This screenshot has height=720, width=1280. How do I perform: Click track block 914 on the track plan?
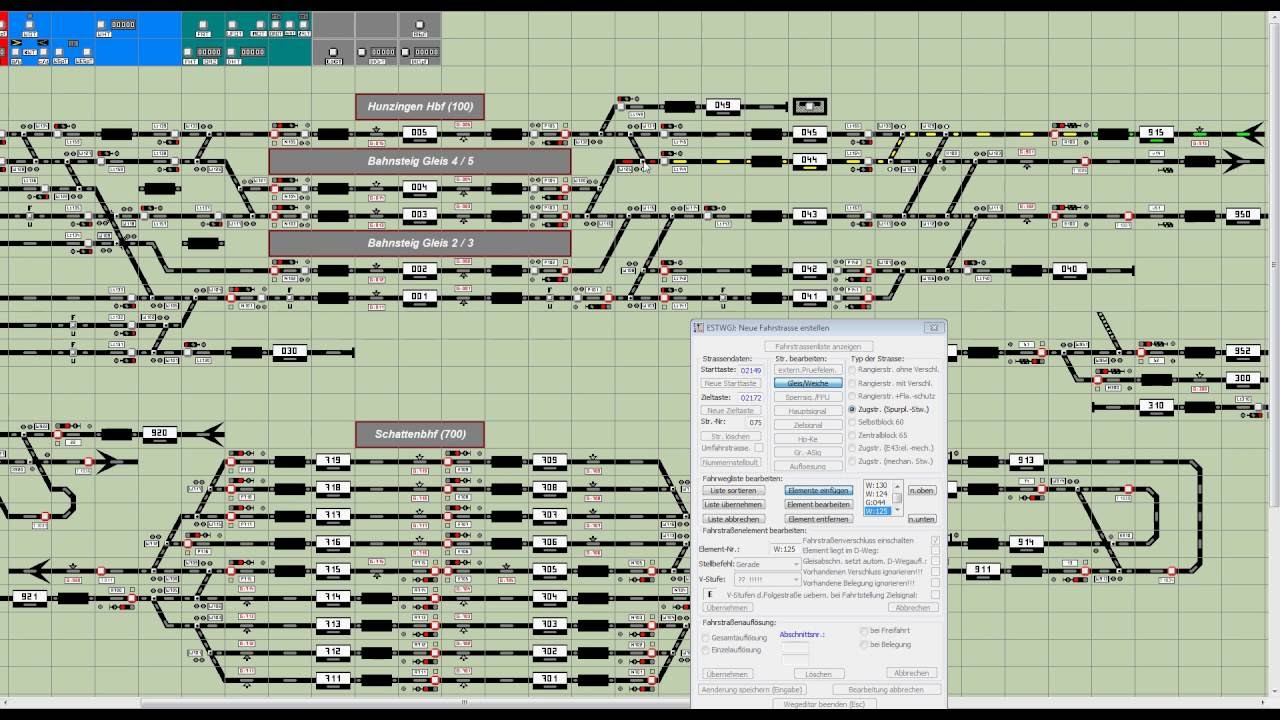[x=1027, y=543]
